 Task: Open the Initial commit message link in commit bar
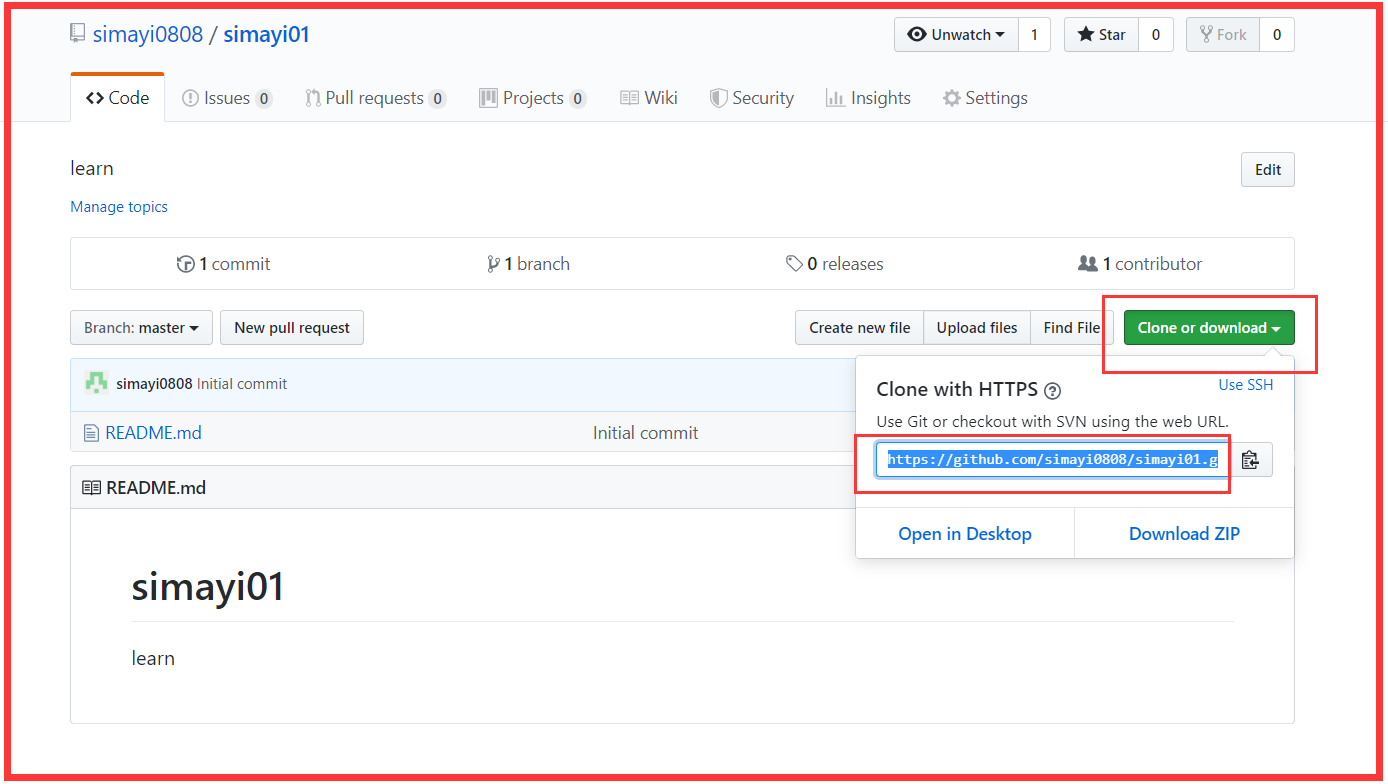click(x=242, y=384)
